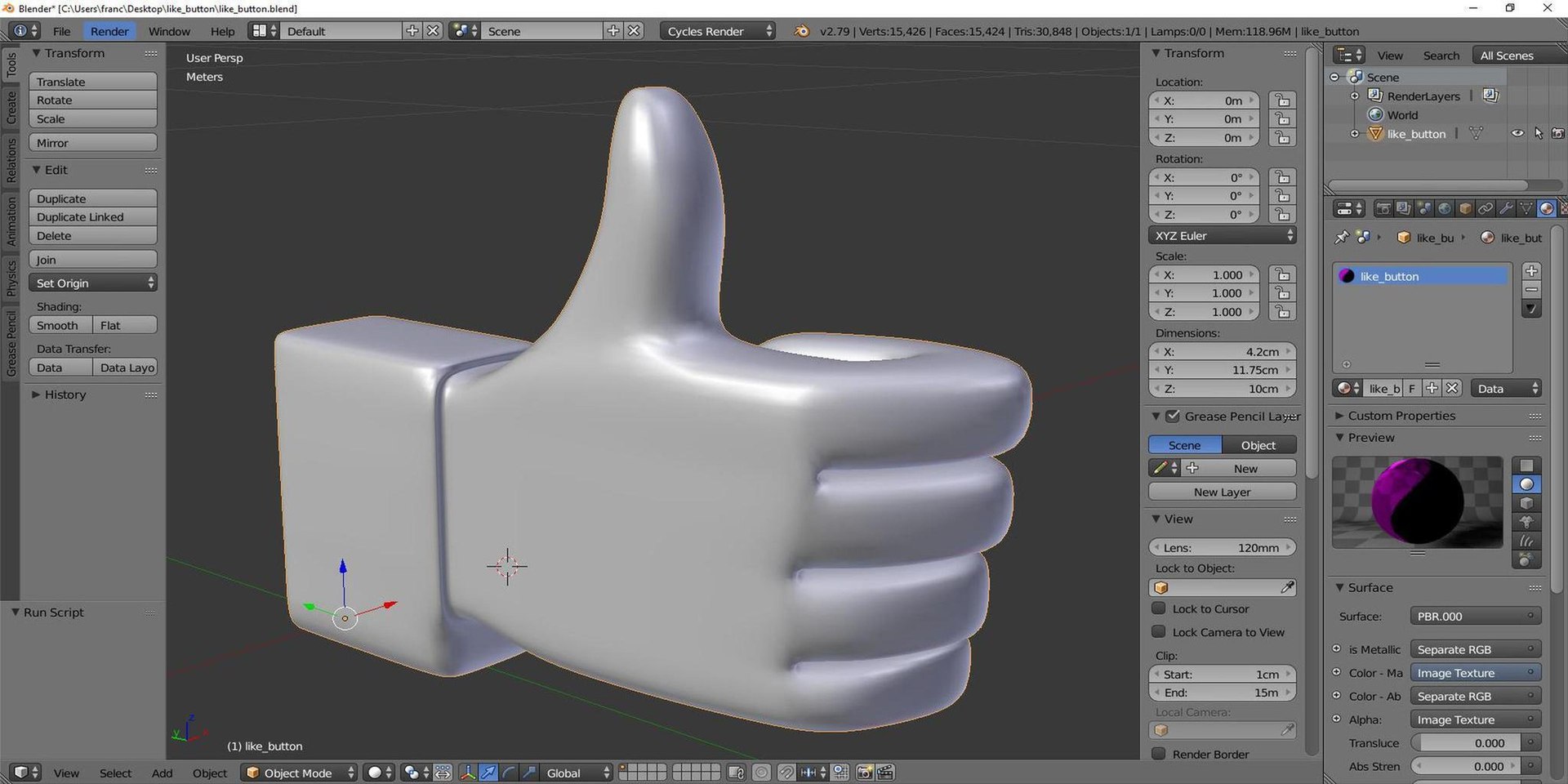Toggle like_button renderability camera icon
The height and width of the screenshot is (784, 1568).
pyautogui.click(x=1558, y=134)
